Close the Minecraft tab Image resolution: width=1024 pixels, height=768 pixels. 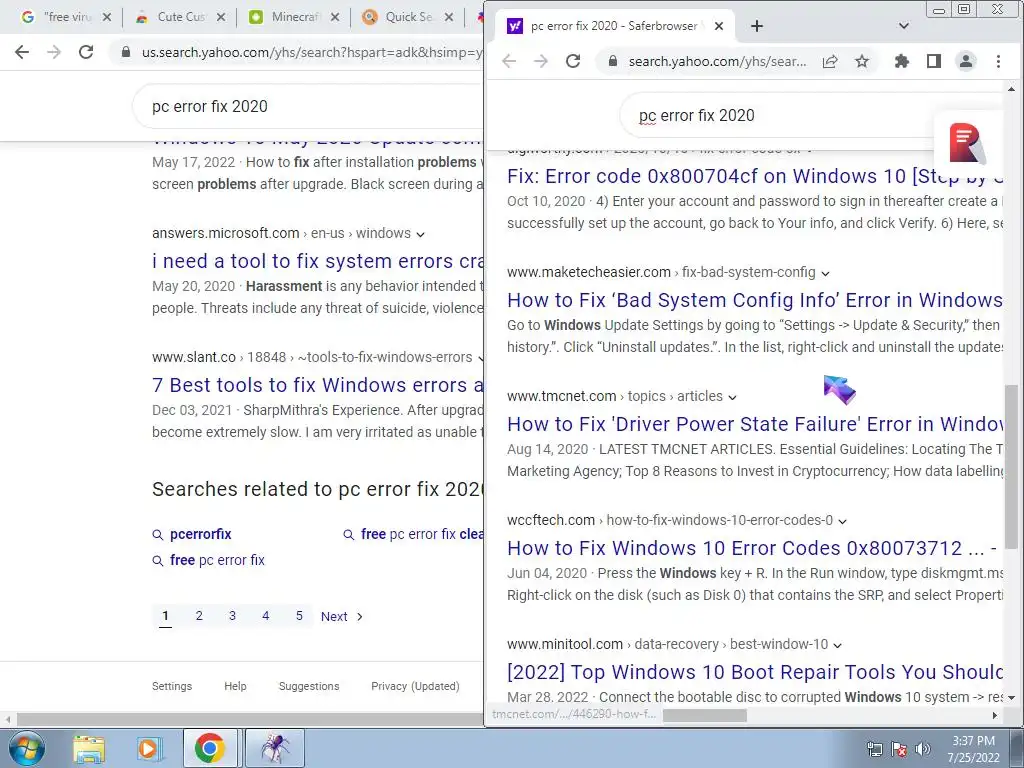point(334,17)
